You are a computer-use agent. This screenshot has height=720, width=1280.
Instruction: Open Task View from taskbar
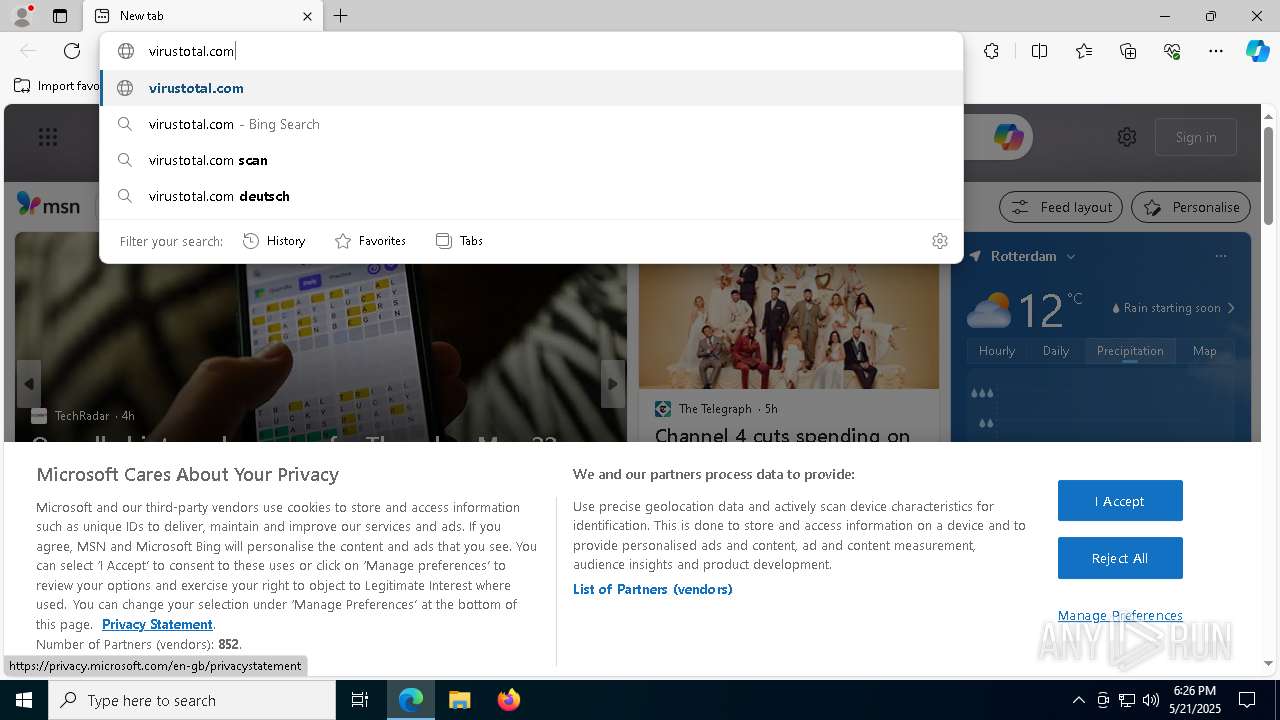(360, 700)
